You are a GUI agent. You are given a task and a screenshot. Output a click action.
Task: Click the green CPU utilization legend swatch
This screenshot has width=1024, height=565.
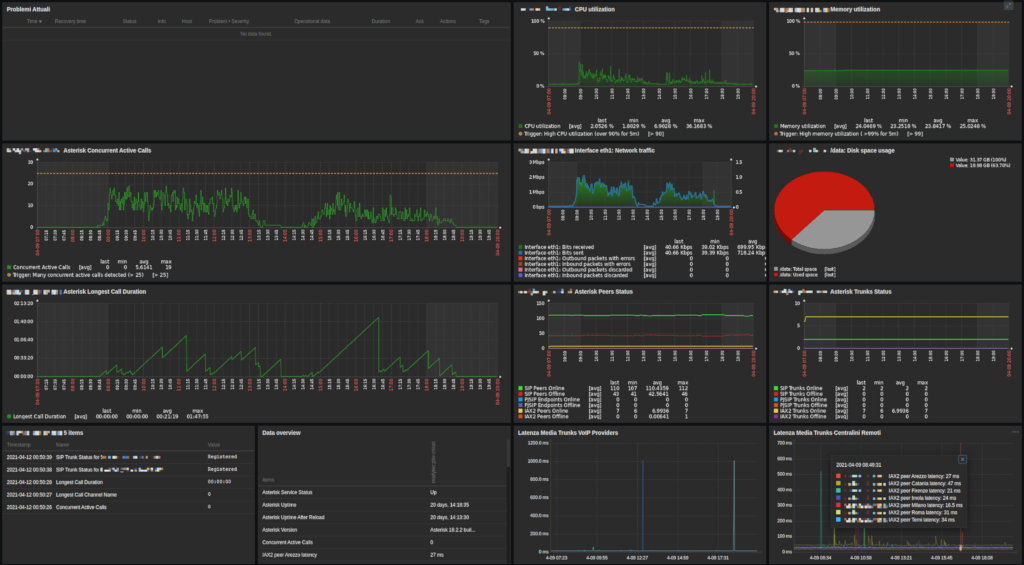(x=520, y=126)
